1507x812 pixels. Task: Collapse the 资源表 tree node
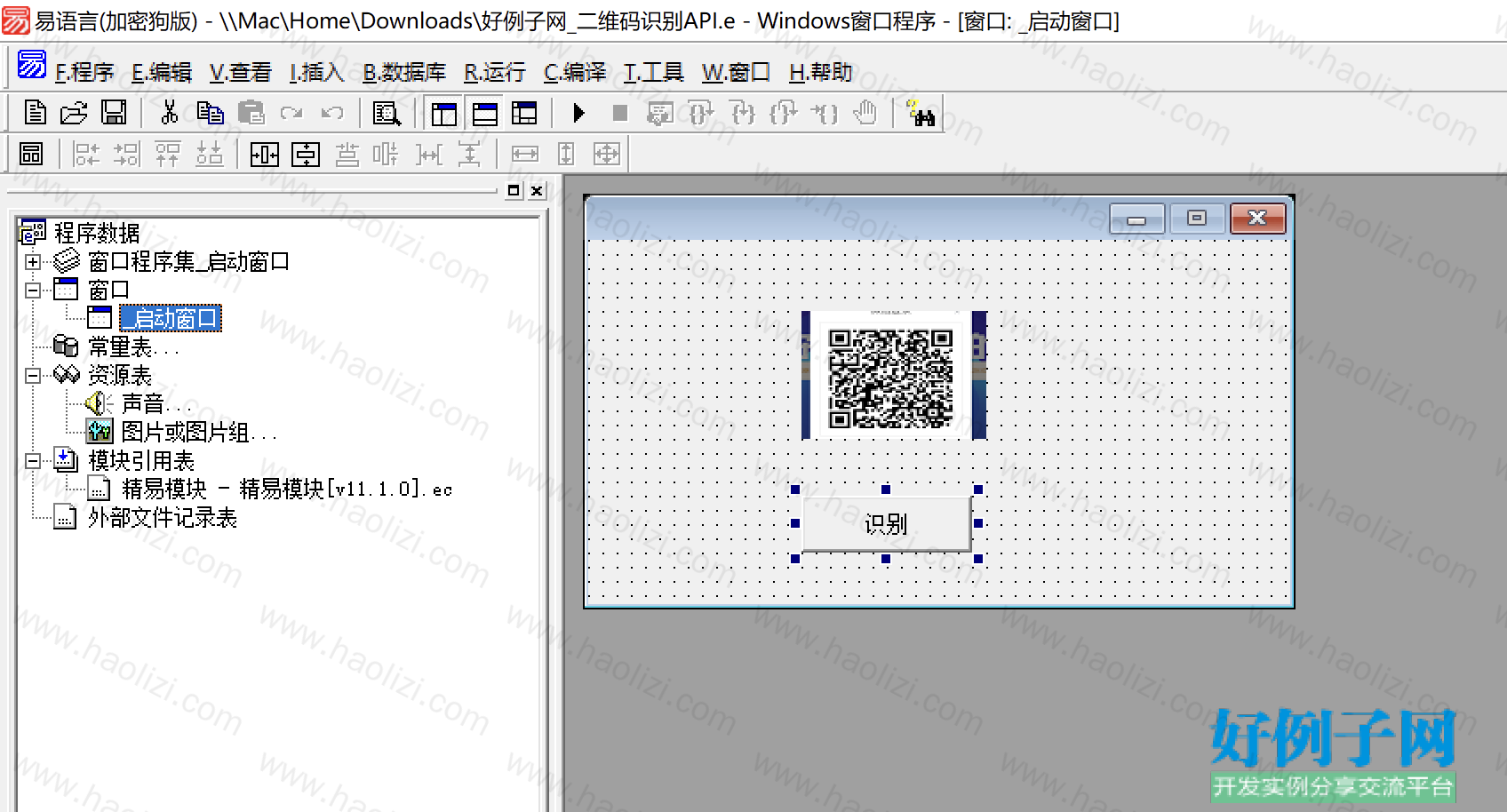[33, 376]
